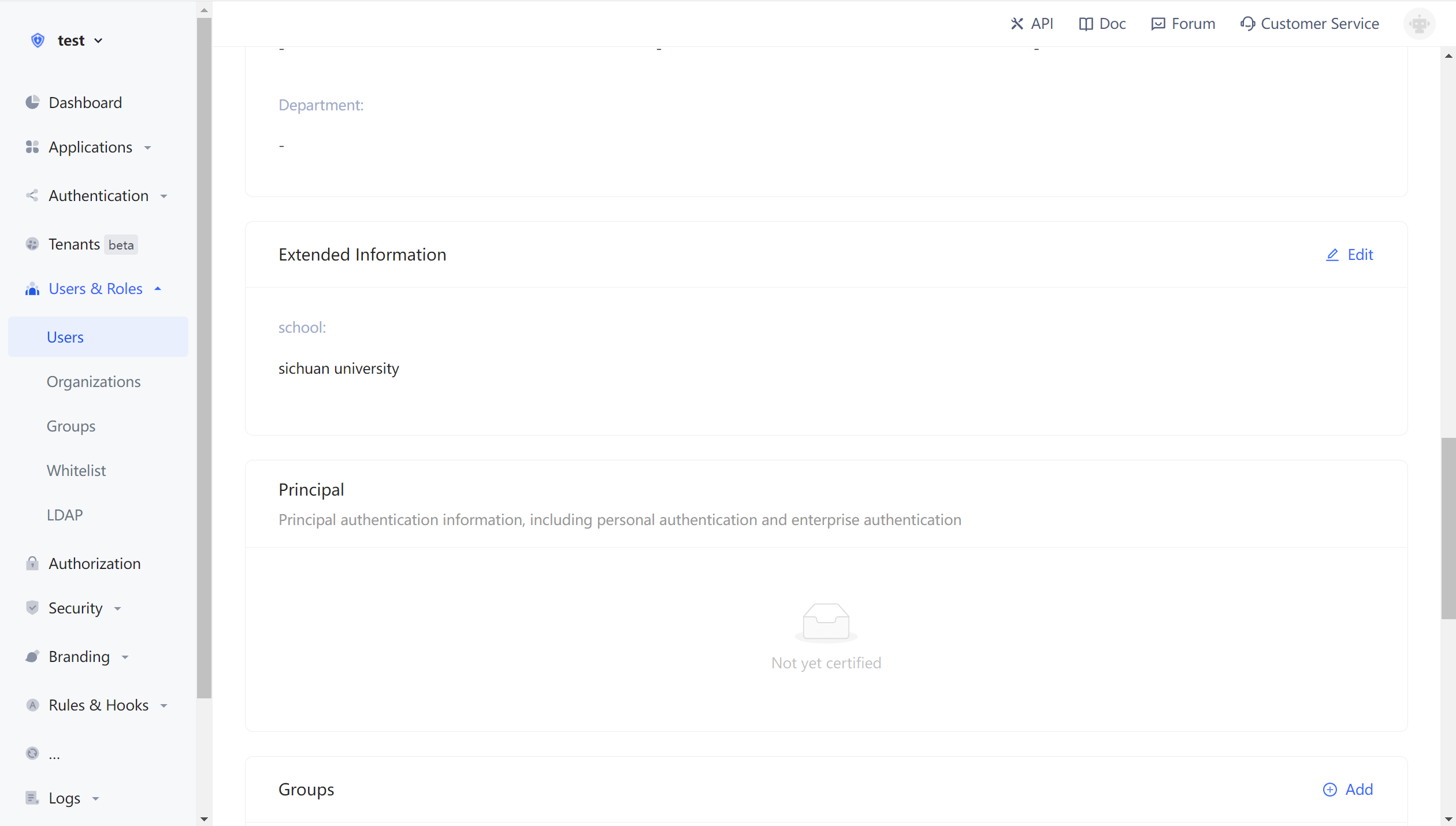Expand the Security submenu

point(75,608)
